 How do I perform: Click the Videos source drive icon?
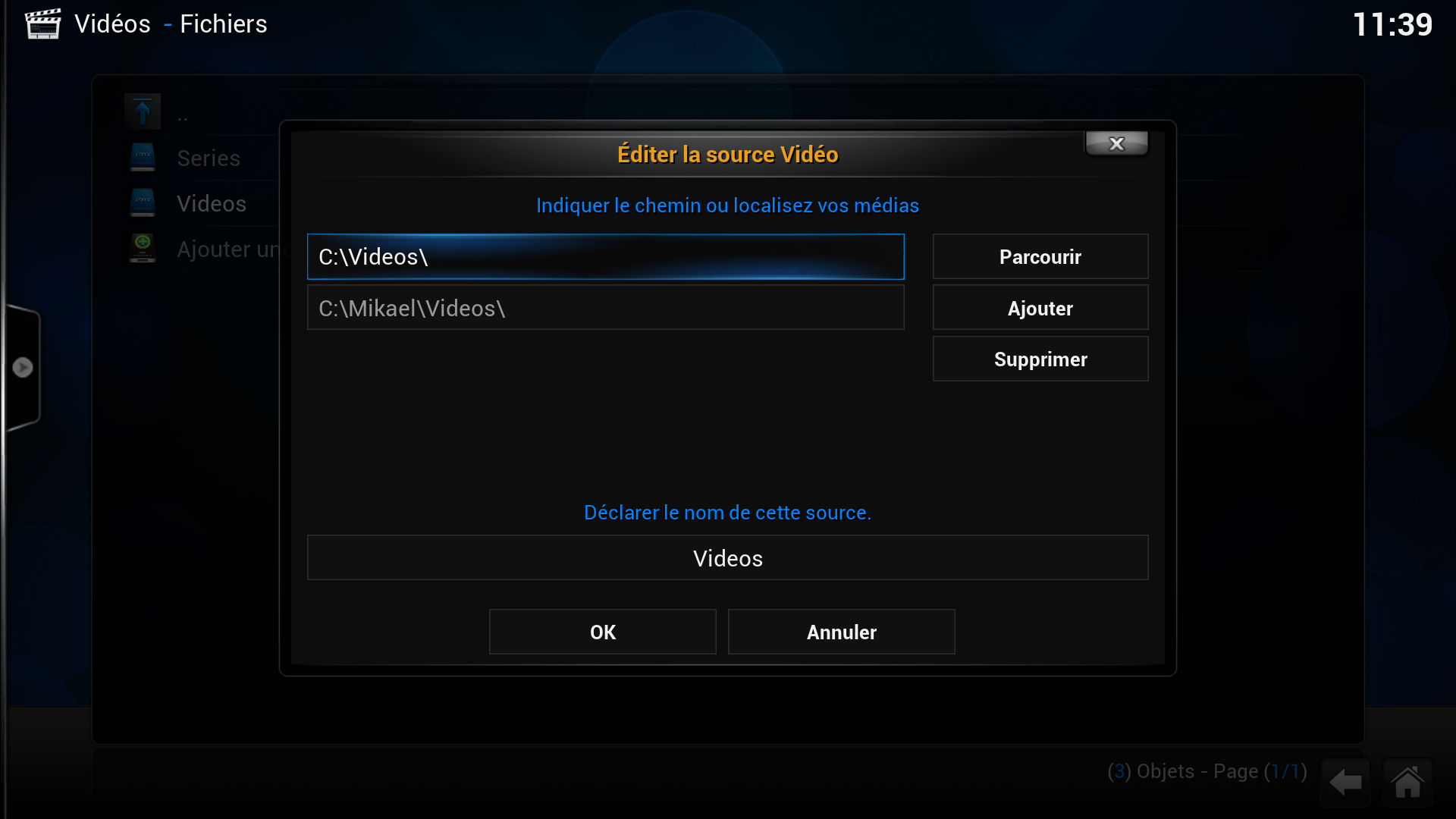click(143, 203)
